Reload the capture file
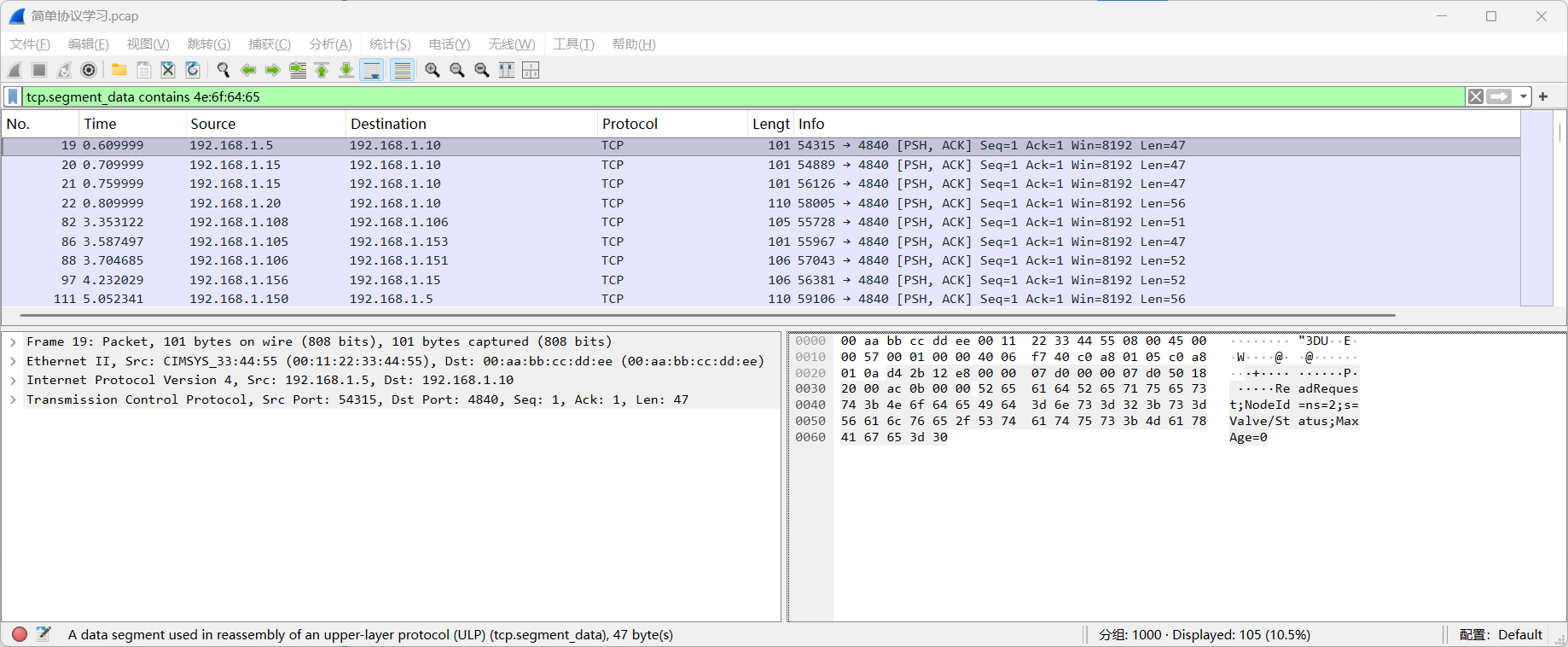This screenshot has width=1568, height=647. [x=193, y=70]
